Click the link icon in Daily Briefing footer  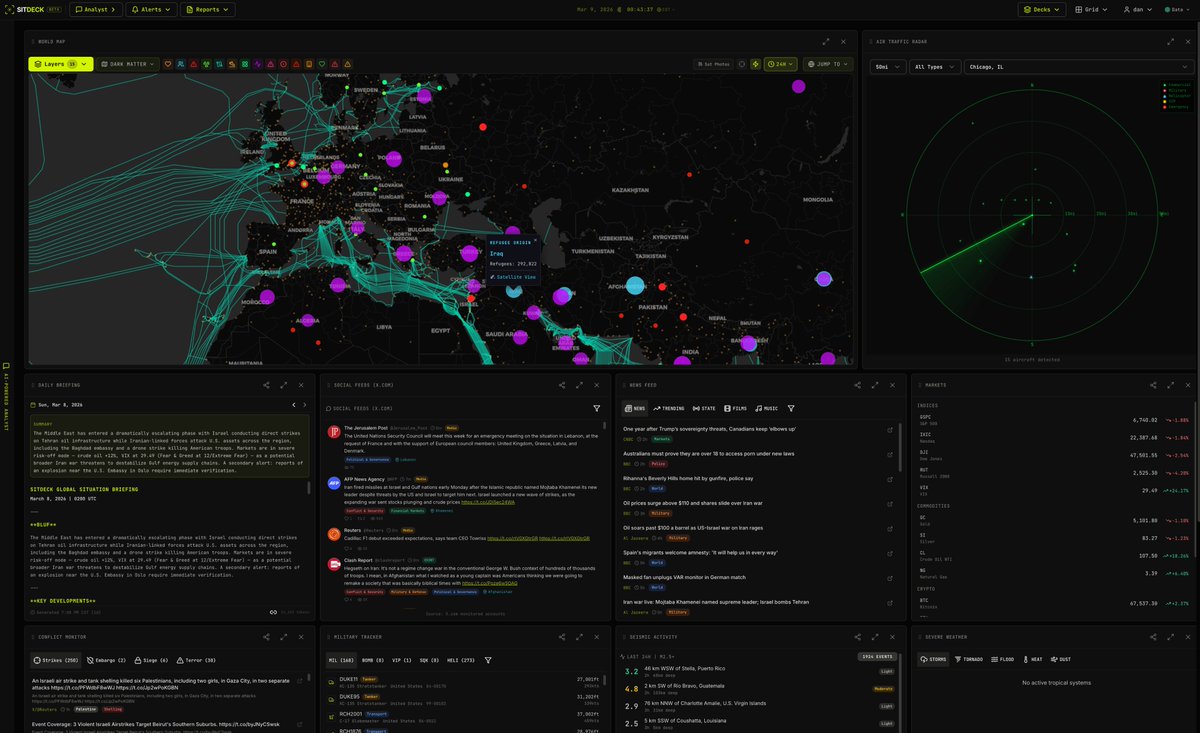[x=273, y=612]
